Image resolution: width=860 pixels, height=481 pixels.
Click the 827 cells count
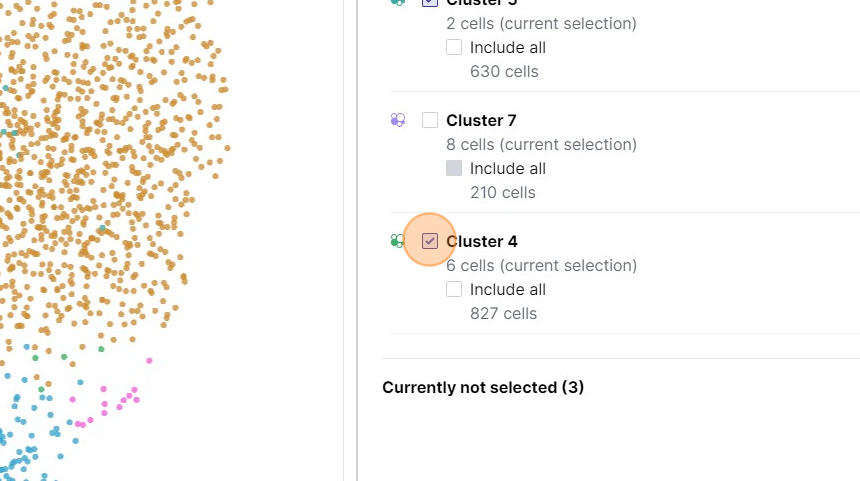503,313
